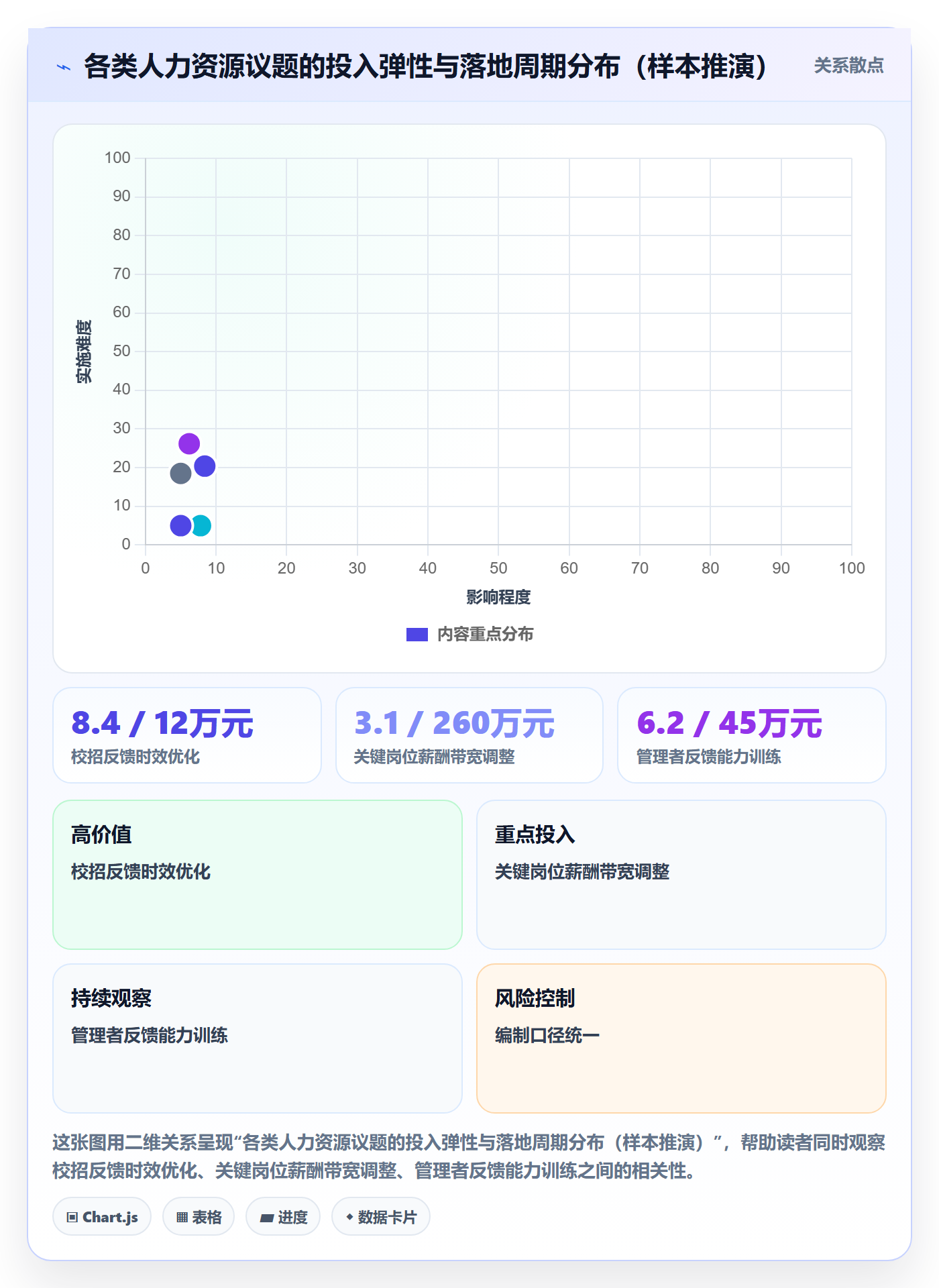The image size is (939, 1288).
Task: Click the cyan scatter point in chart
Action: pos(201,526)
